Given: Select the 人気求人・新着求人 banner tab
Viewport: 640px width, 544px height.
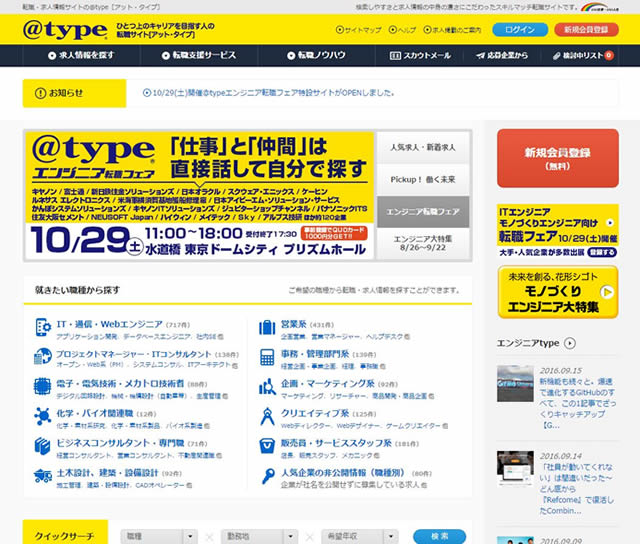Looking at the screenshot, I should [x=422, y=147].
